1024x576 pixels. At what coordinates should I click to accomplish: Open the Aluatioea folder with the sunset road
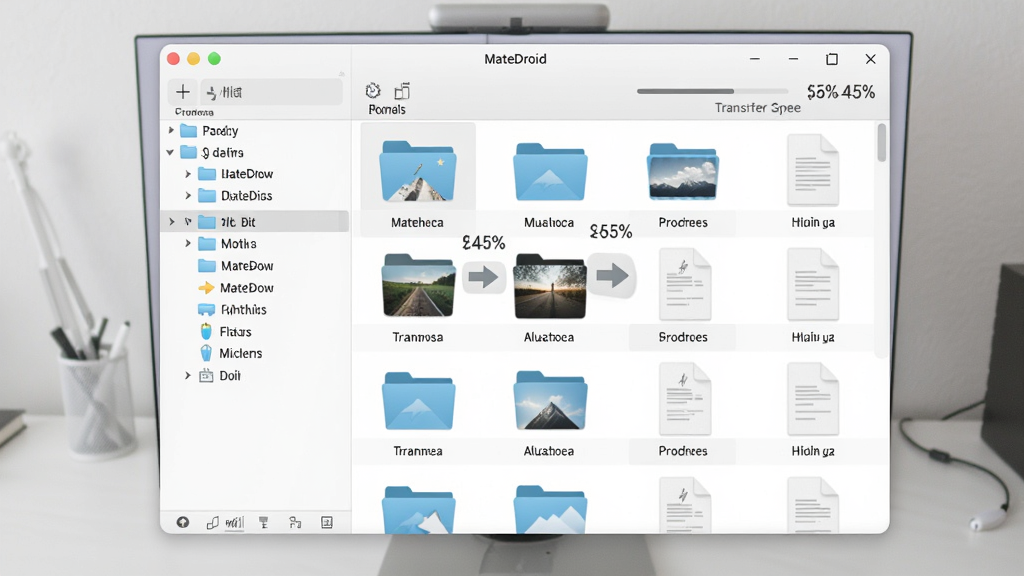(550, 285)
